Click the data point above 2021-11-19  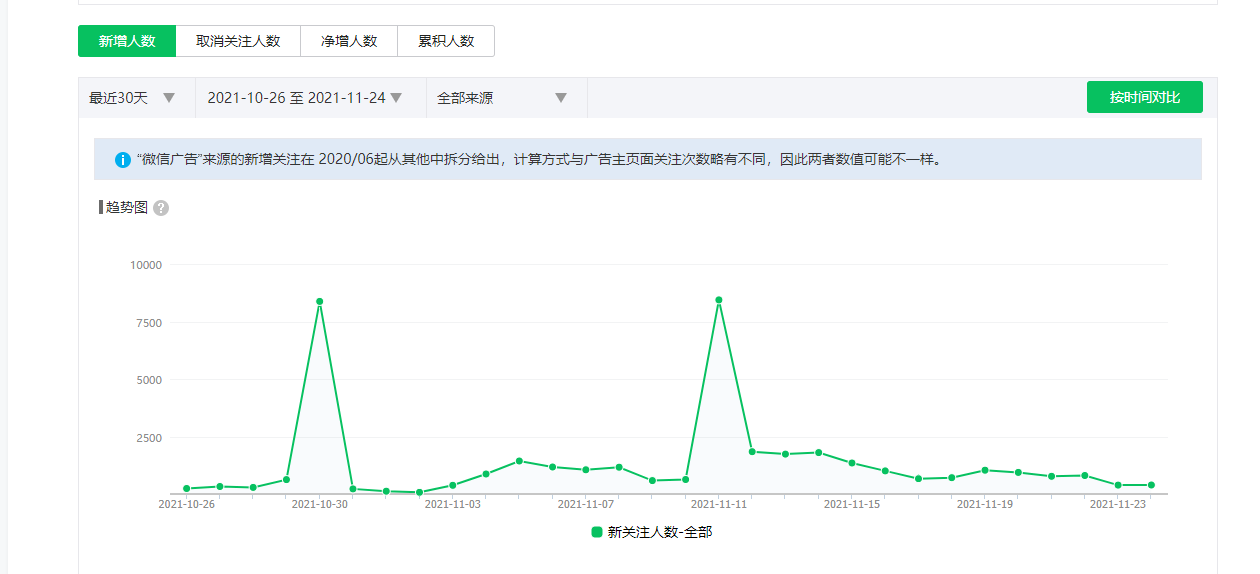(x=985, y=470)
